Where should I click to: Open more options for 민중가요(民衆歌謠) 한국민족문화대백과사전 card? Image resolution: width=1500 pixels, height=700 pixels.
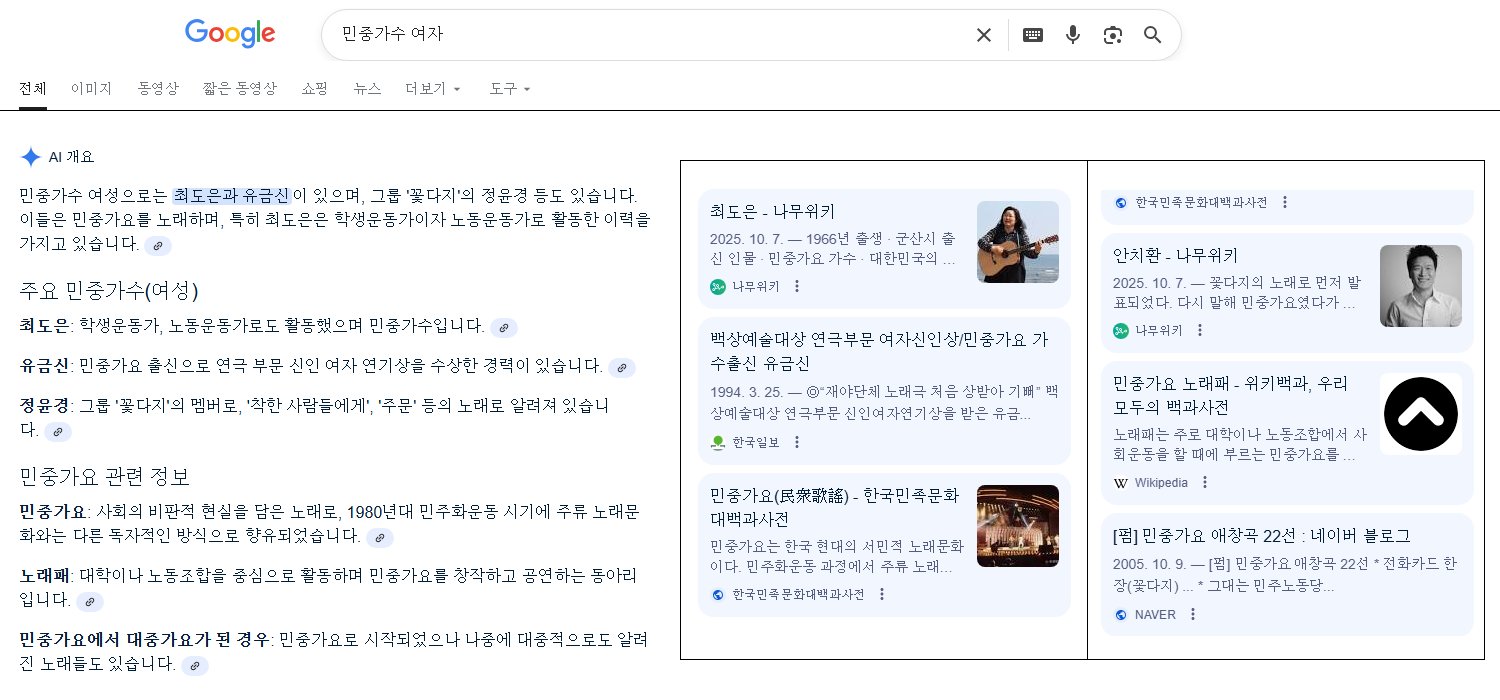click(882, 594)
